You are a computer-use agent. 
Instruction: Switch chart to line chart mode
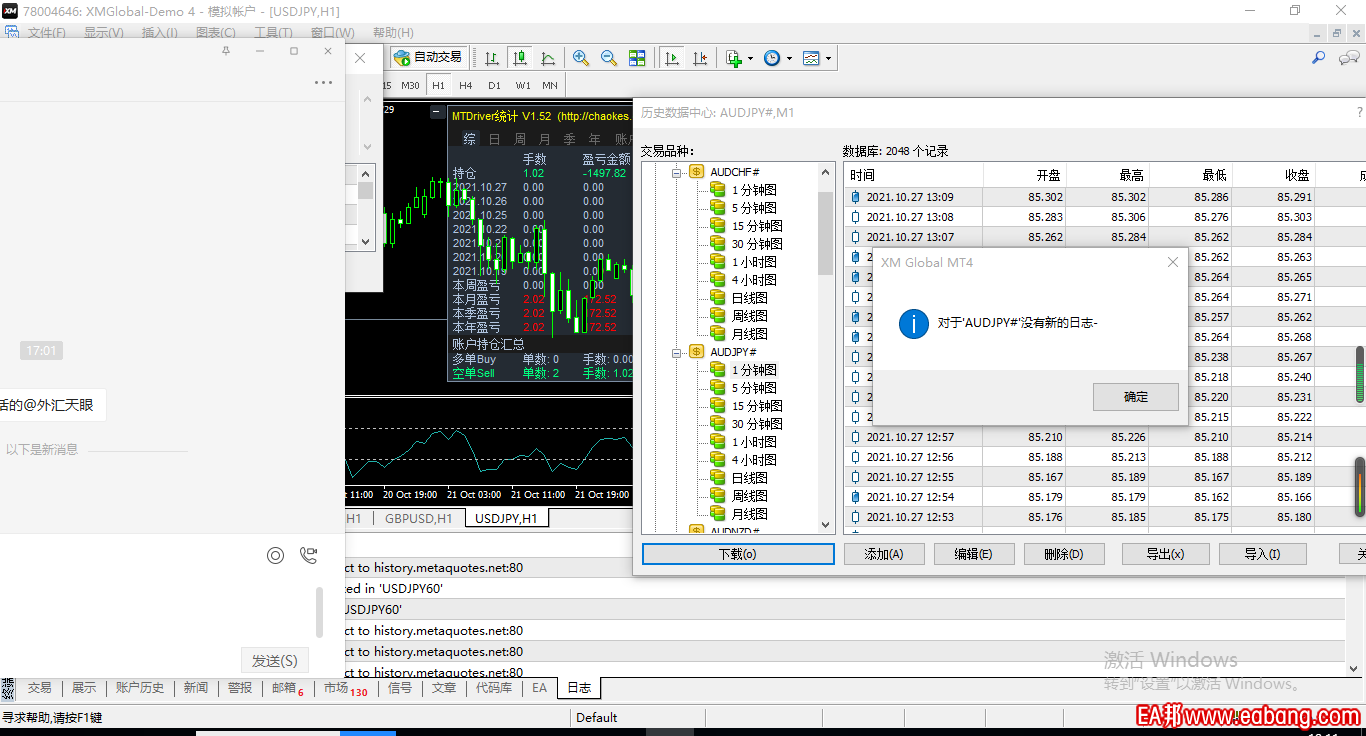point(547,58)
